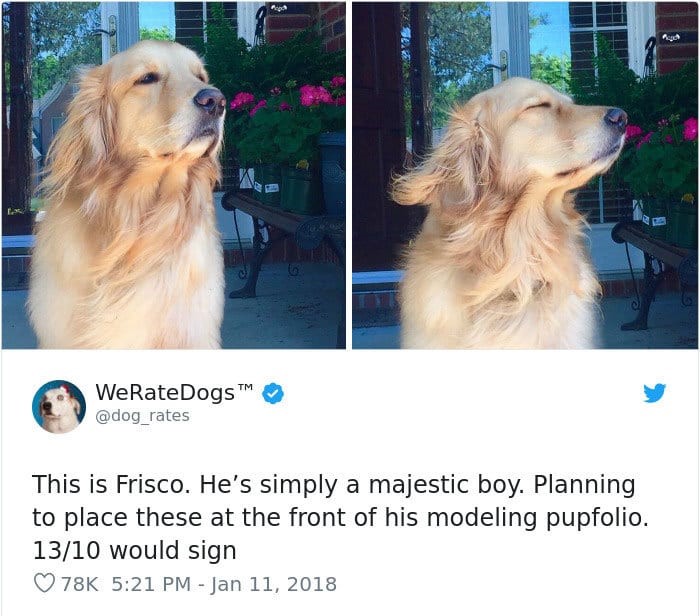This screenshot has height=616, width=700.
Task: Click the 78K likes count
Action: [79, 584]
